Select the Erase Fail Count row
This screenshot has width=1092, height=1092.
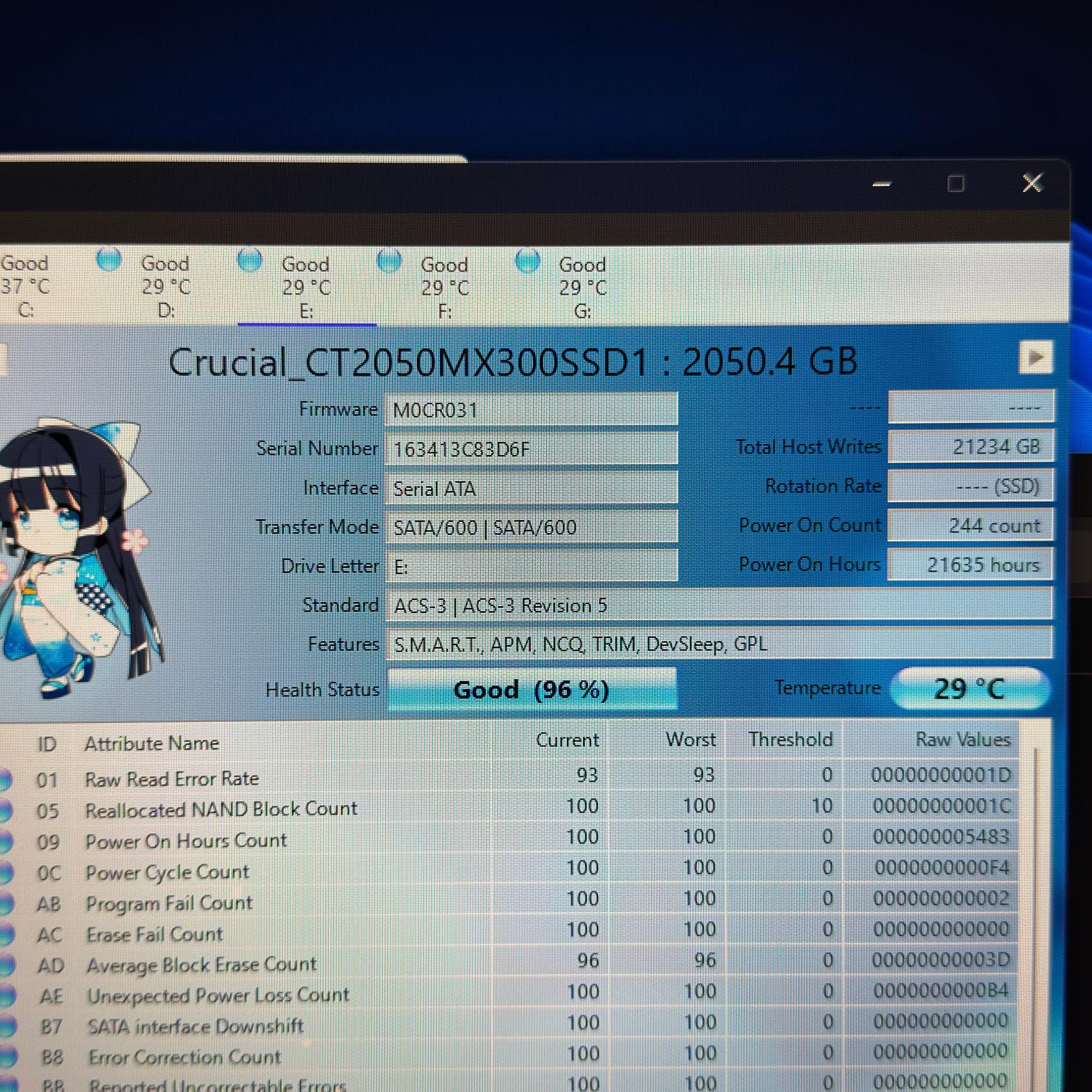tap(509, 932)
